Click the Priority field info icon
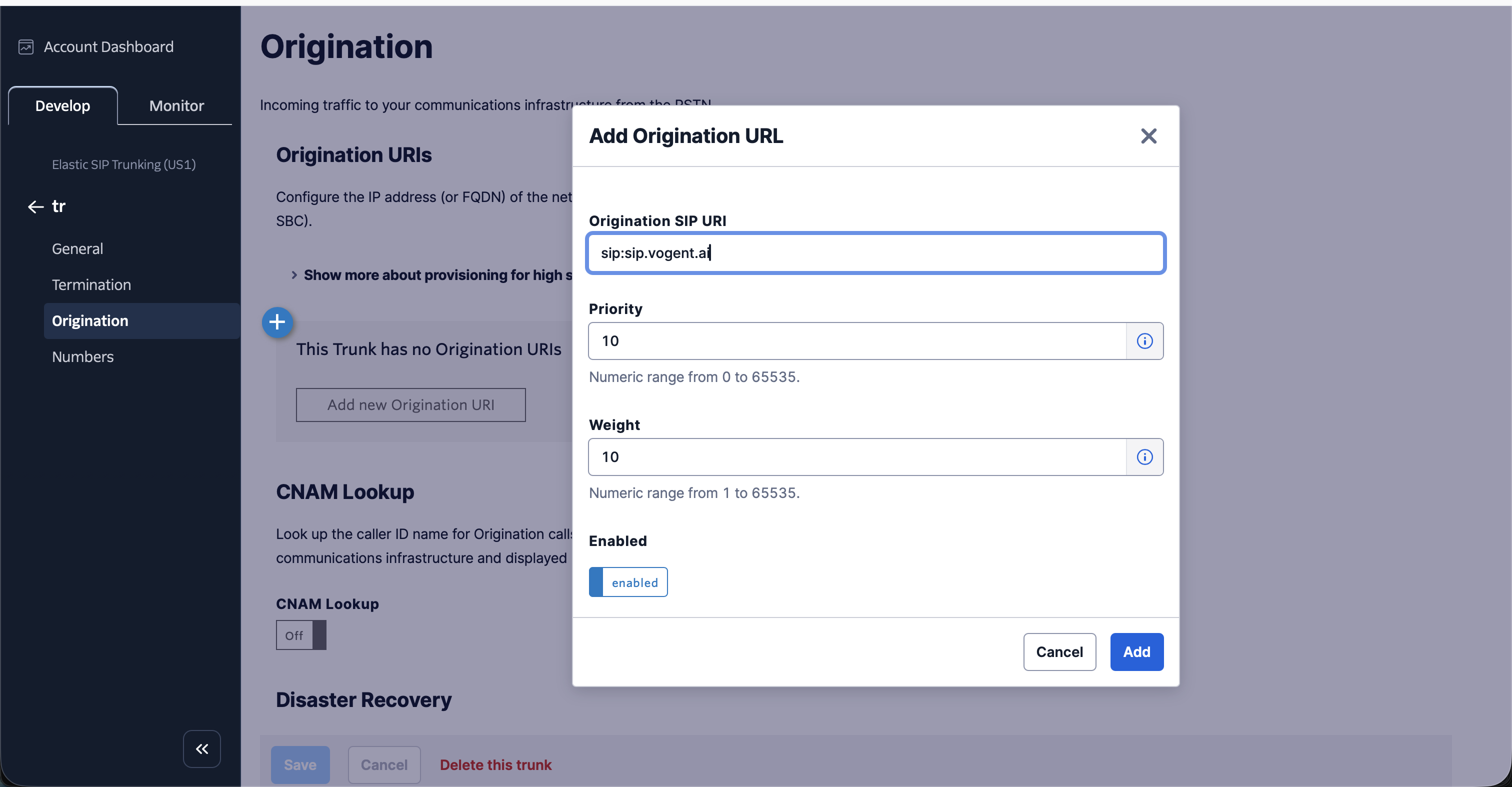The image size is (1512, 787). point(1144,341)
